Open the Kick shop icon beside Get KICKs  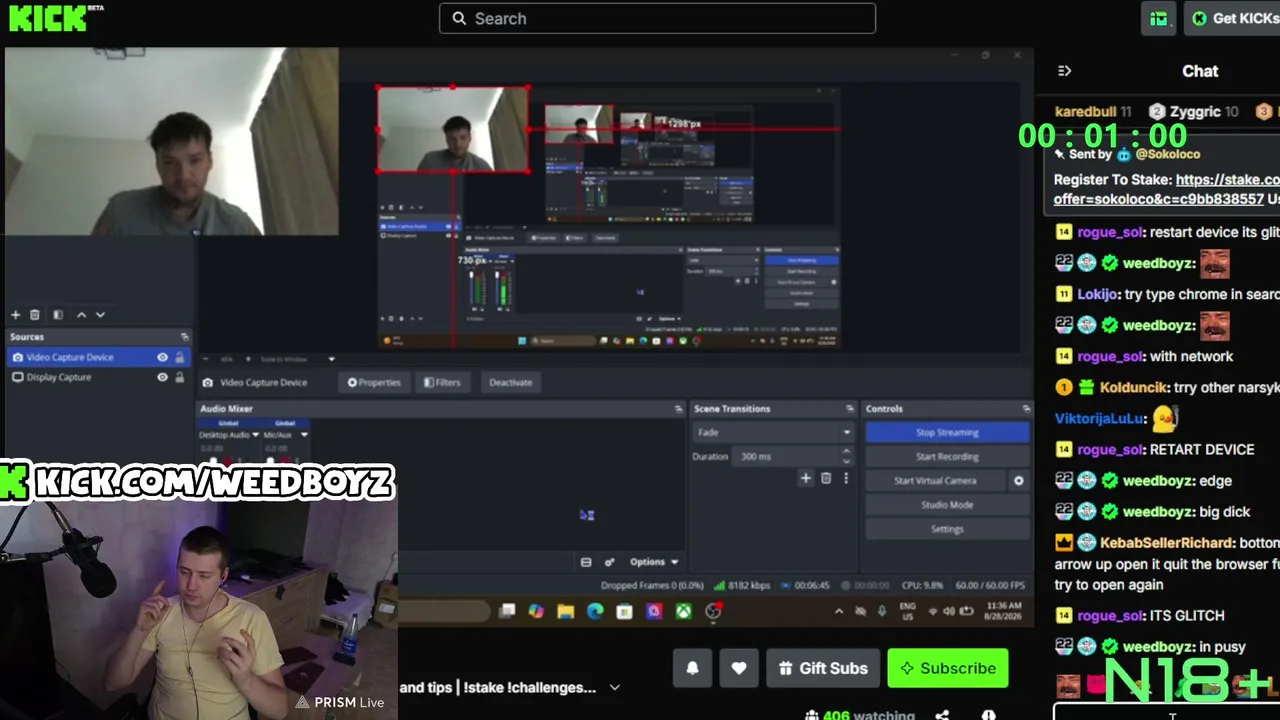tap(1158, 18)
